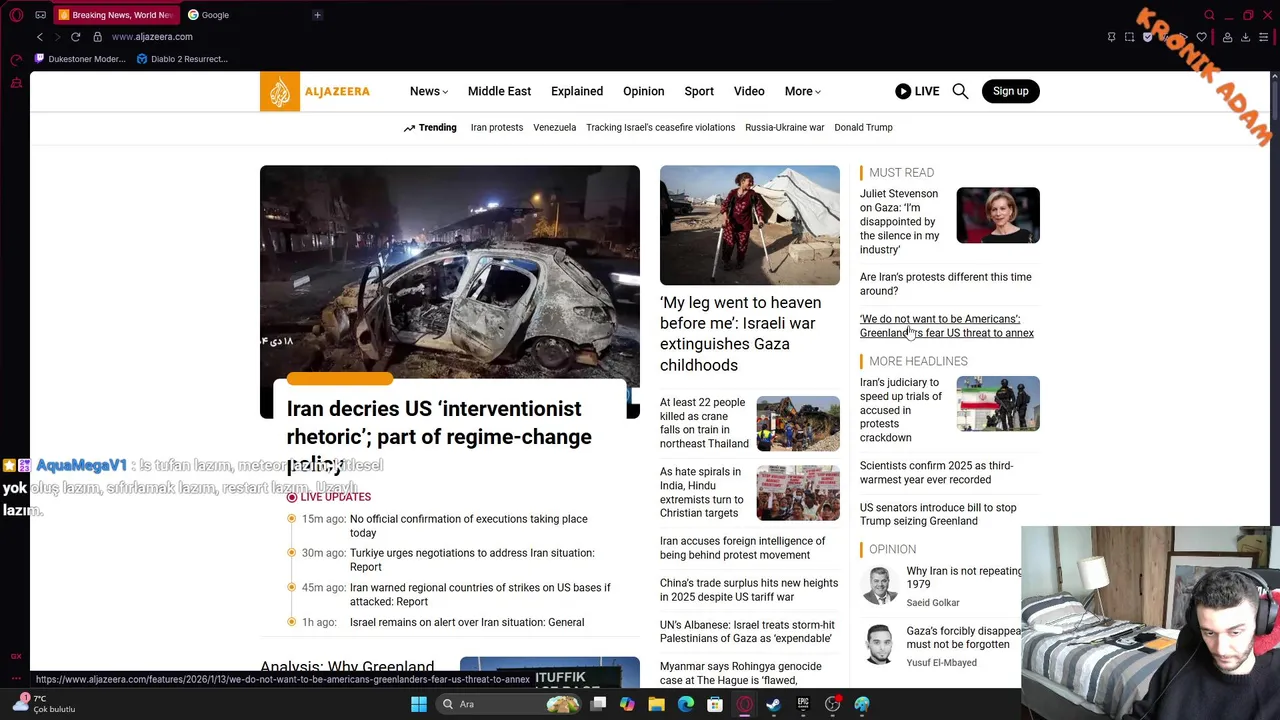Expand the More dropdown menu

coord(802,91)
